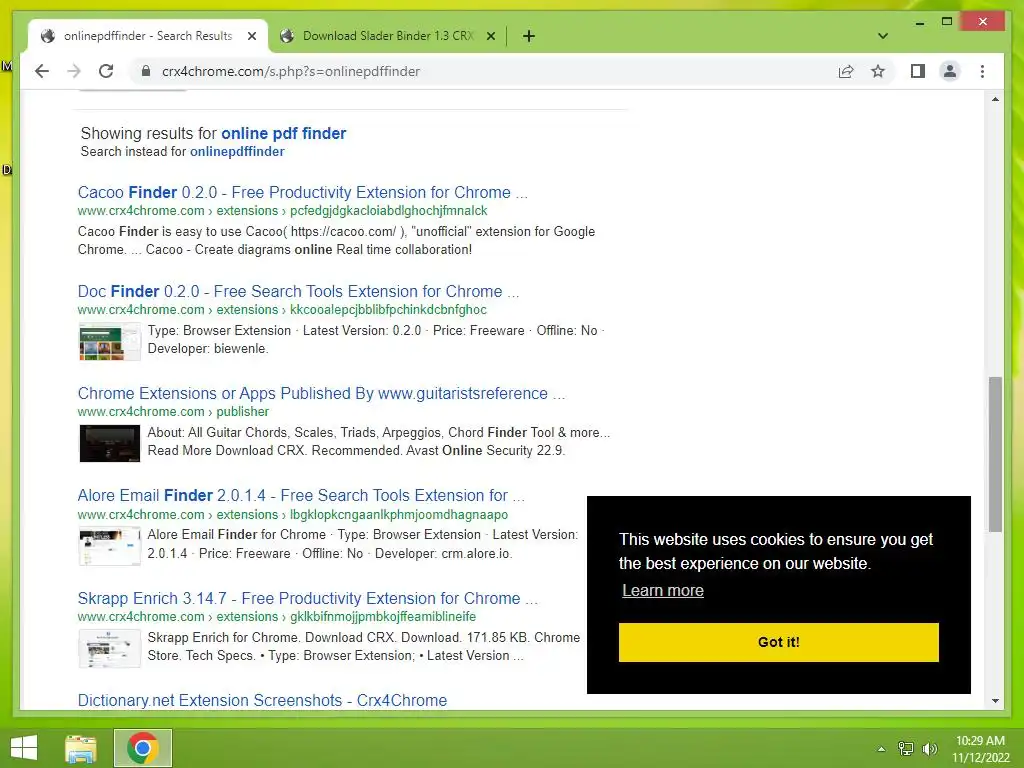The image size is (1024, 768).
Task: Click the Chrome taskbar icon
Action: point(143,748)
